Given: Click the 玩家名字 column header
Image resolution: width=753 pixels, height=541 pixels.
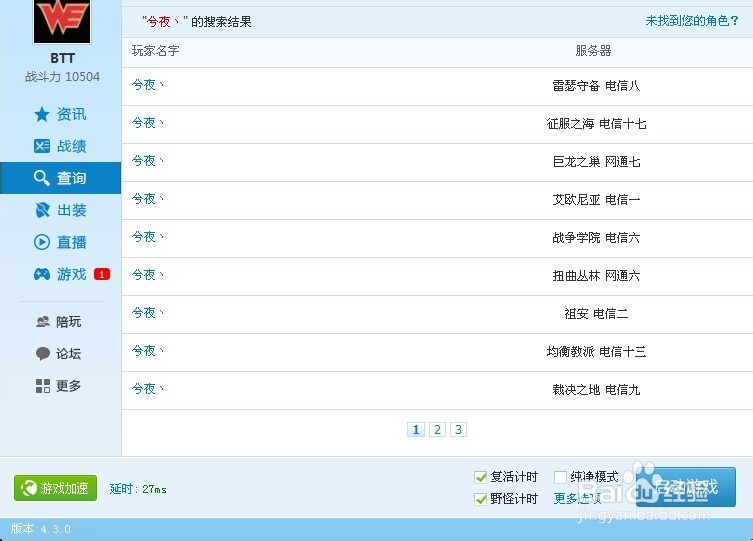Looking at the screenshot, I should [155, 50].
